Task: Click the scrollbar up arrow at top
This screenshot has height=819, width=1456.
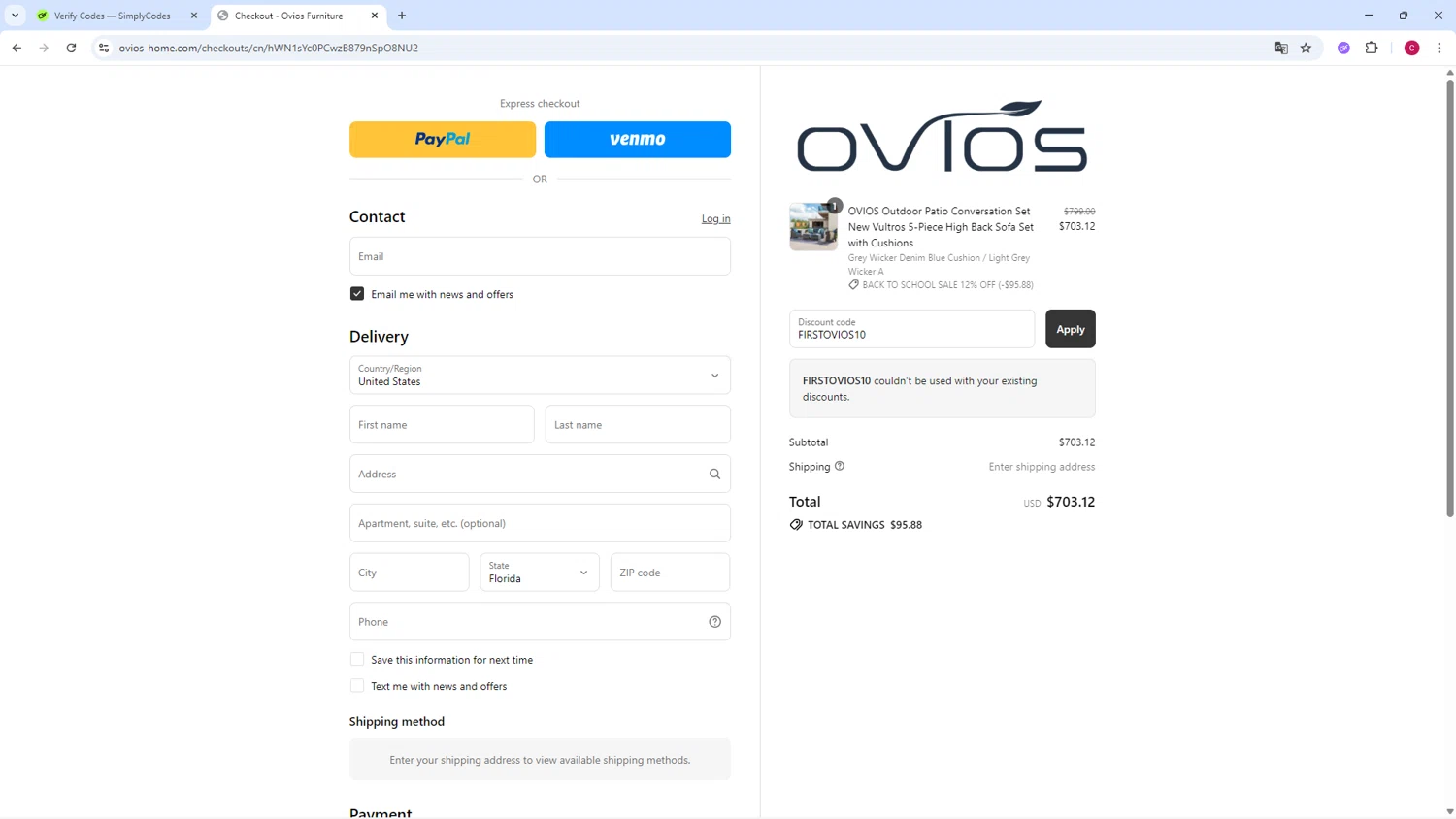Action: (1450, 73)
